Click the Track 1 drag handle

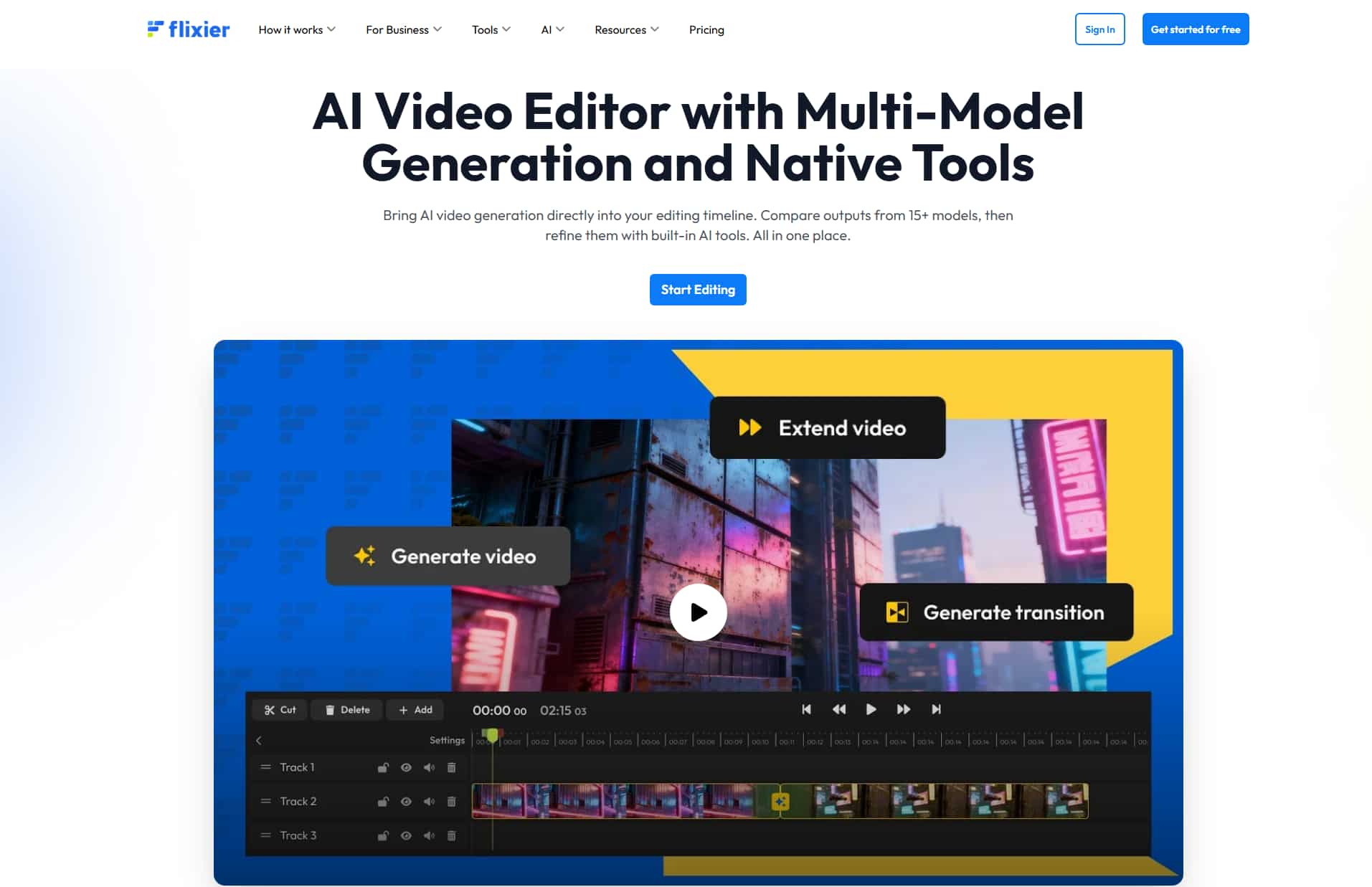265,767
